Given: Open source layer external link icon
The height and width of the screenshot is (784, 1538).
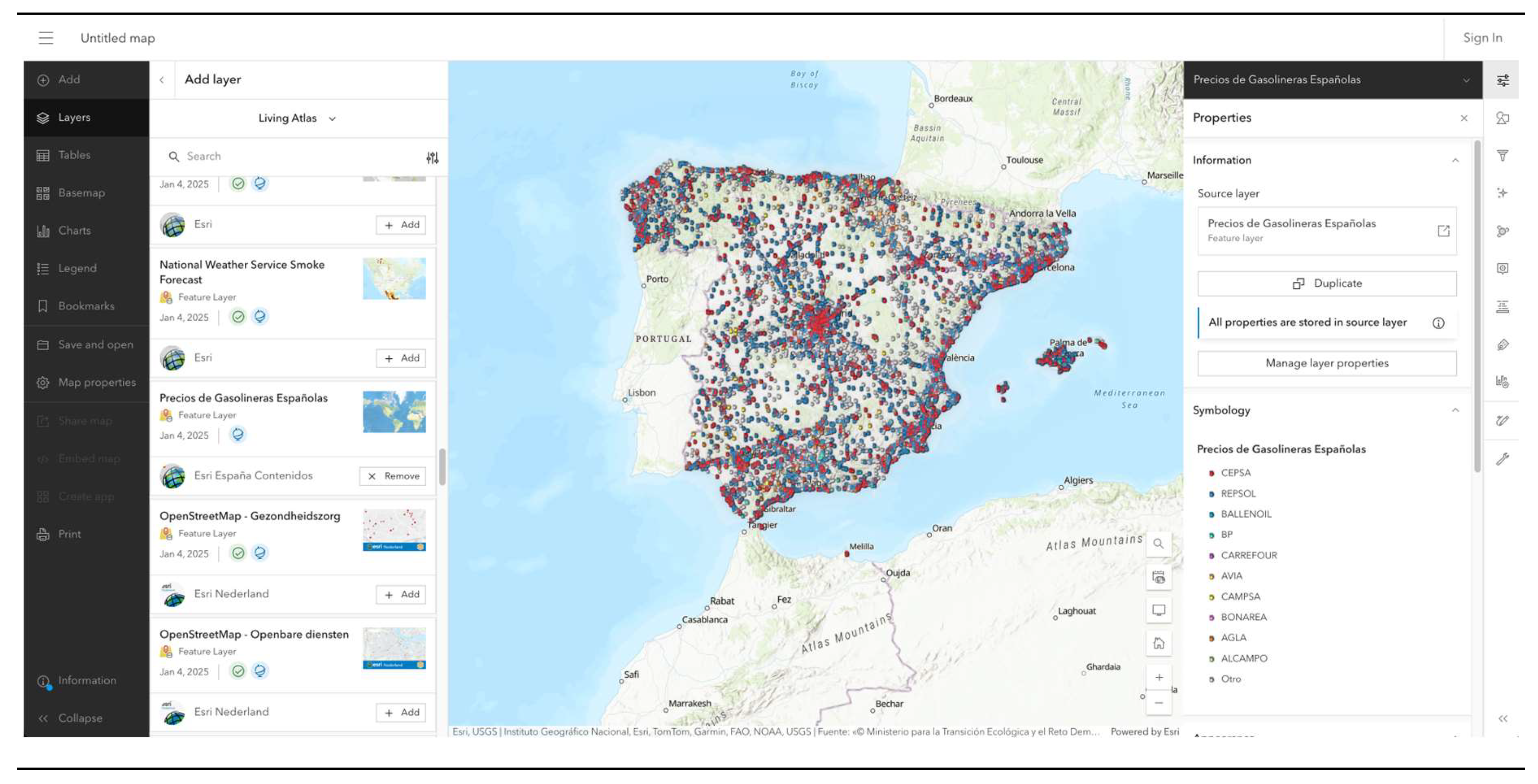Looking at the screenshot, I should coord(1443,231).
